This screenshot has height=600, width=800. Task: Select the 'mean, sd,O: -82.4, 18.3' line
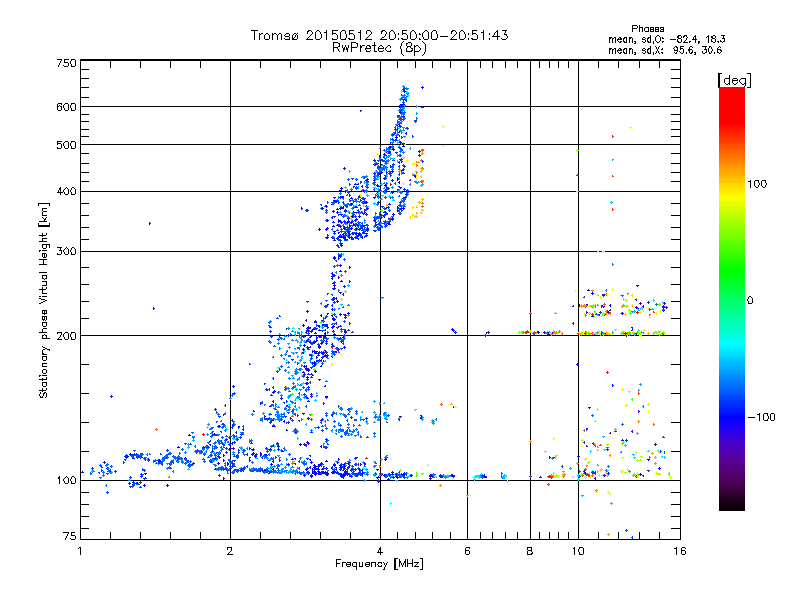coord(666,39)
